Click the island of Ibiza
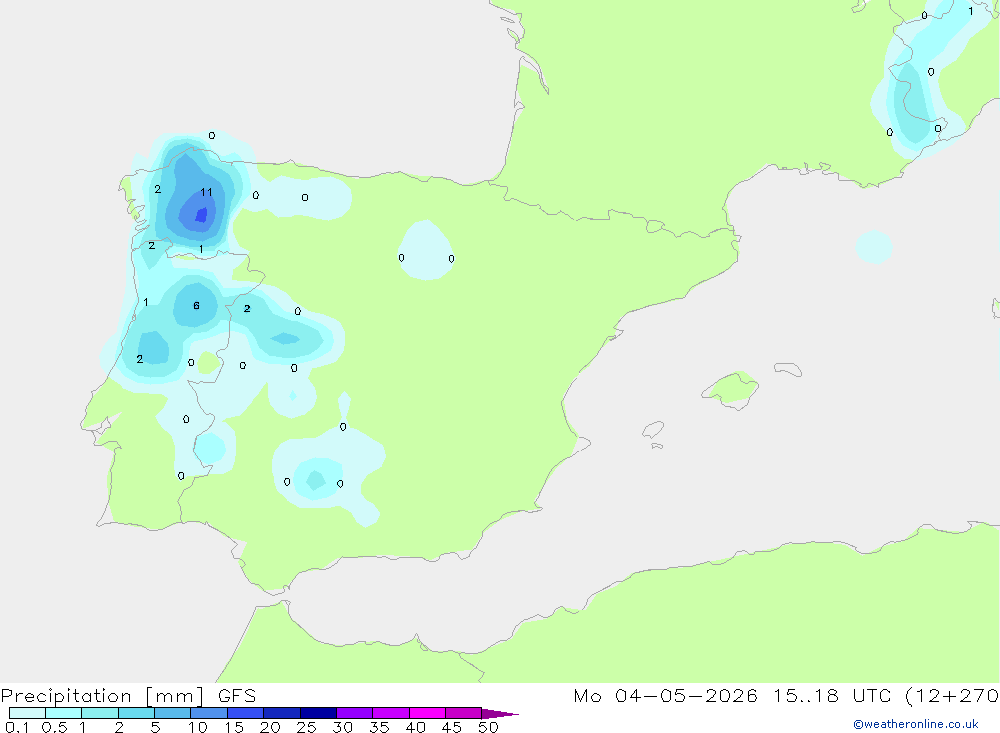The image size is (1000, 733). 652,432
